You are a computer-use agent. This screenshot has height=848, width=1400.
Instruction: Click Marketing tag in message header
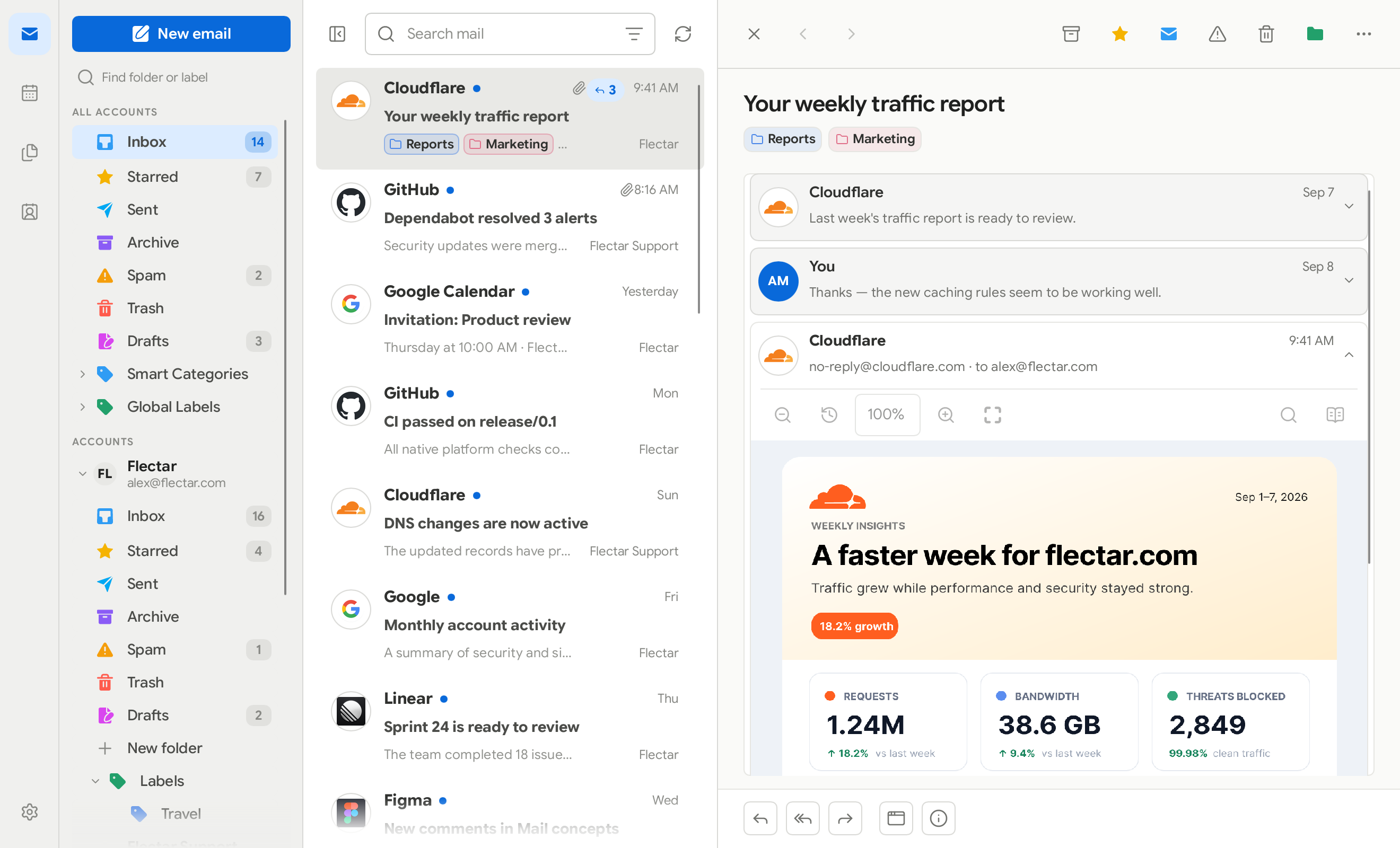coord(875,139)
